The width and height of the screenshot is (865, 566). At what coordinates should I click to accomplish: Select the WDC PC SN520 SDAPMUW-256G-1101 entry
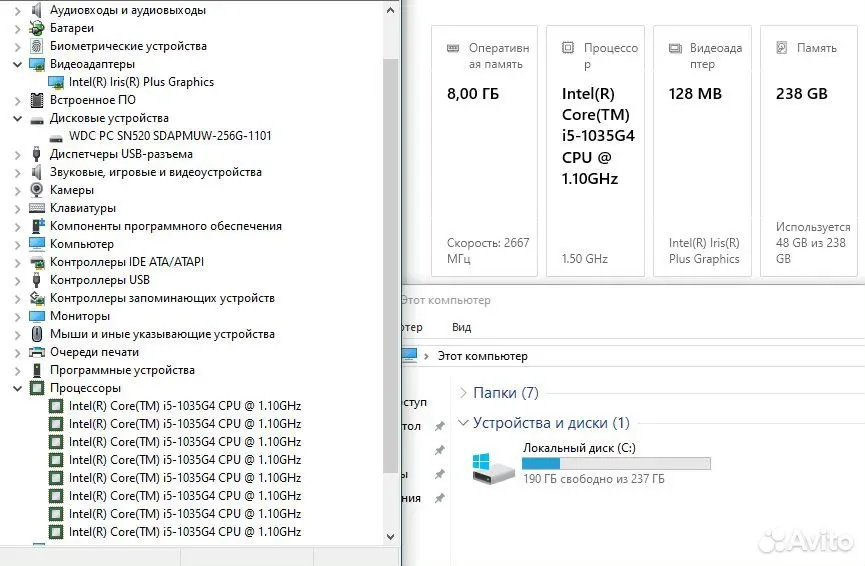170,136
